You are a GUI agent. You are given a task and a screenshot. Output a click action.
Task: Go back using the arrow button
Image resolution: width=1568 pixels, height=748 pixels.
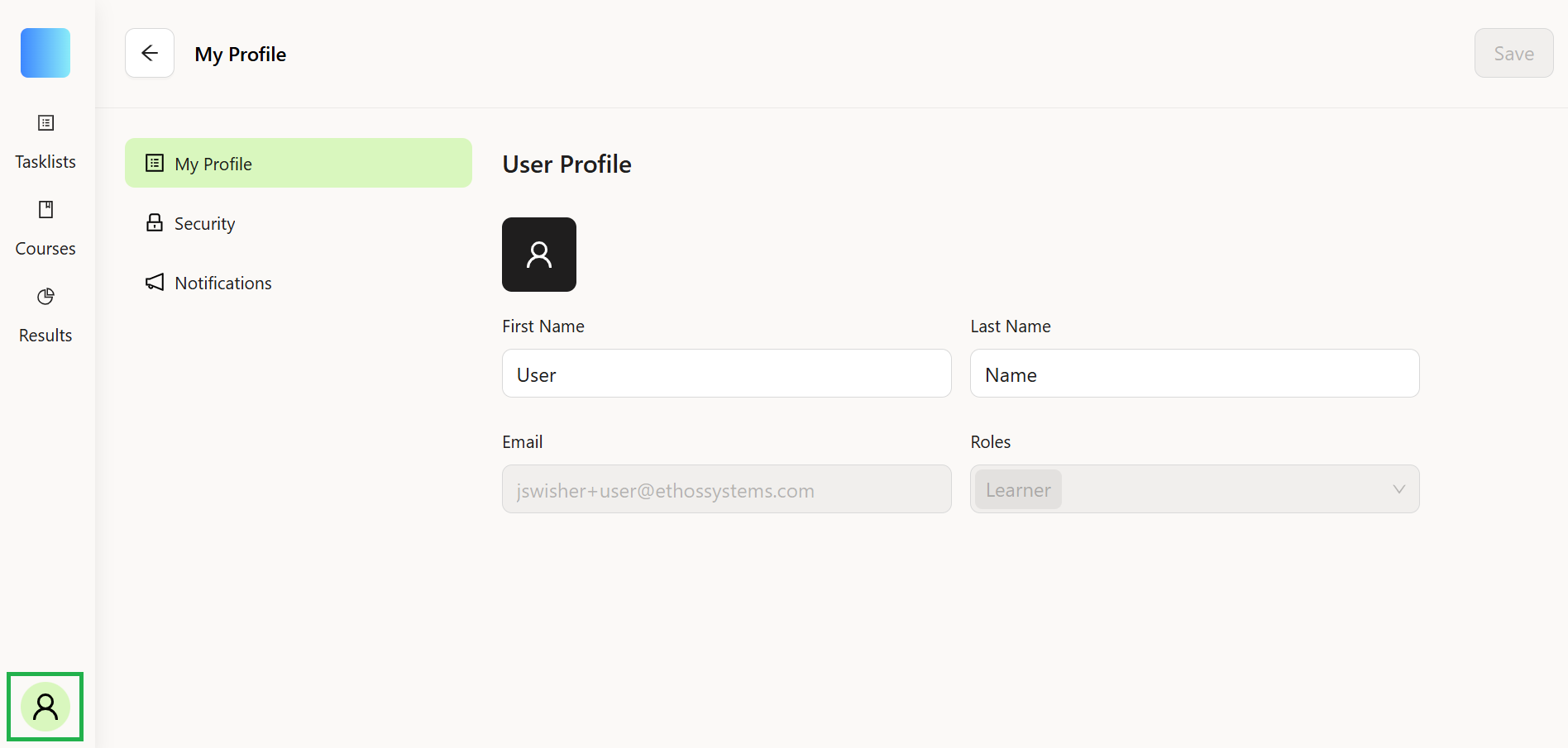(150, 53)
